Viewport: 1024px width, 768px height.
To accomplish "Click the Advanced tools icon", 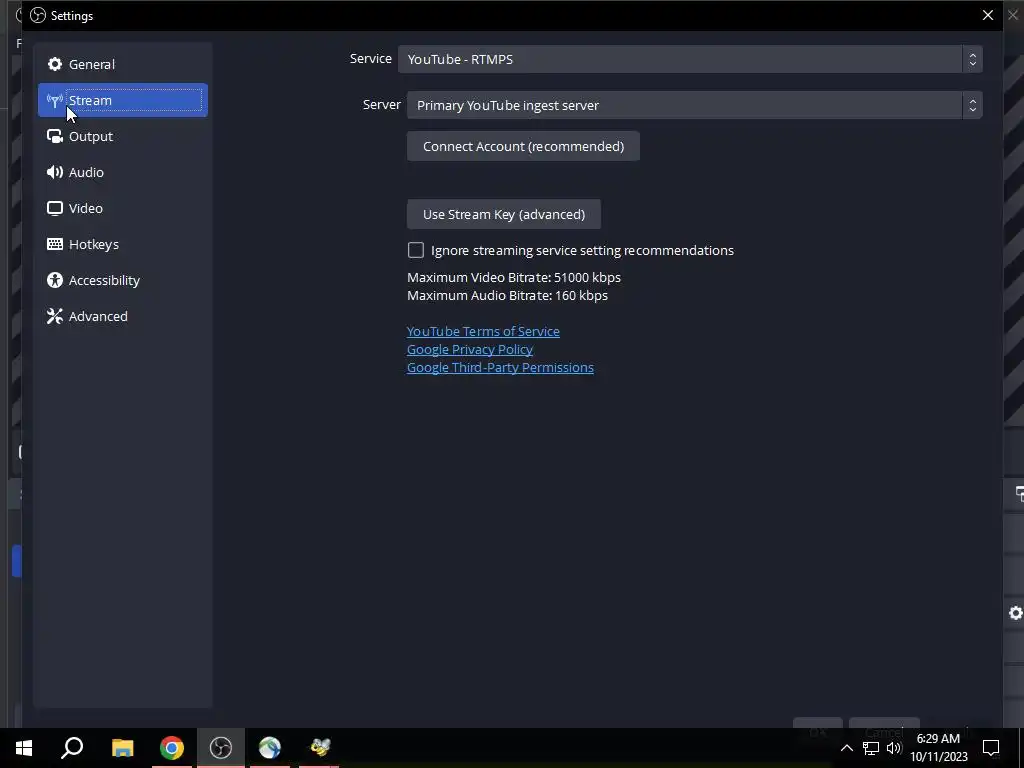I will 55,316.
